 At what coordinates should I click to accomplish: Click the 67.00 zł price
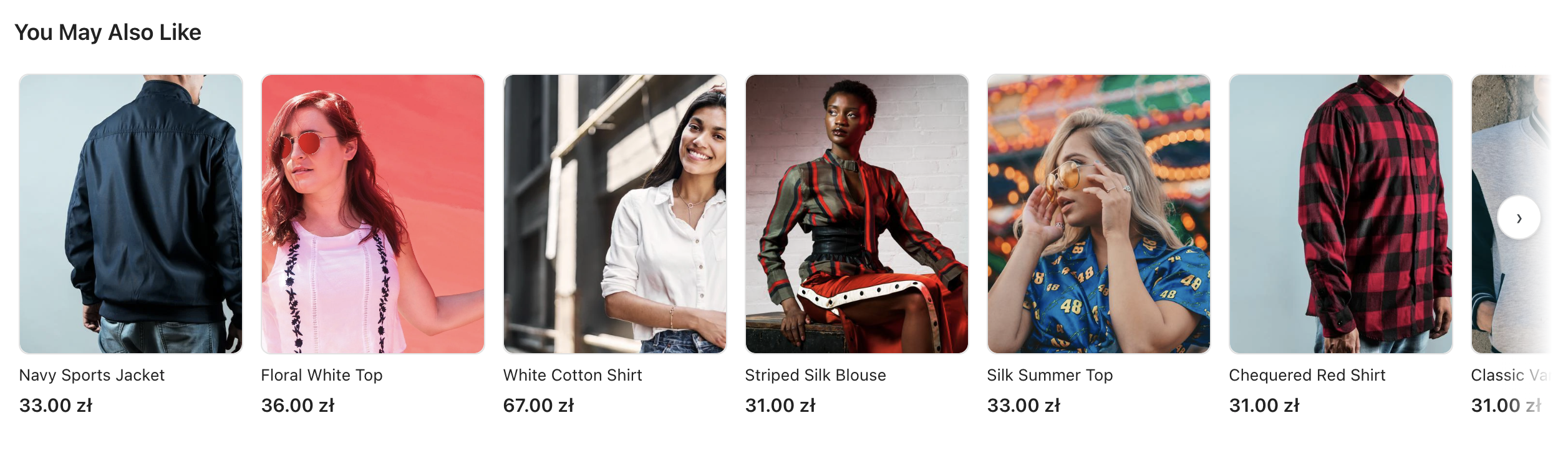coord(539,406)
